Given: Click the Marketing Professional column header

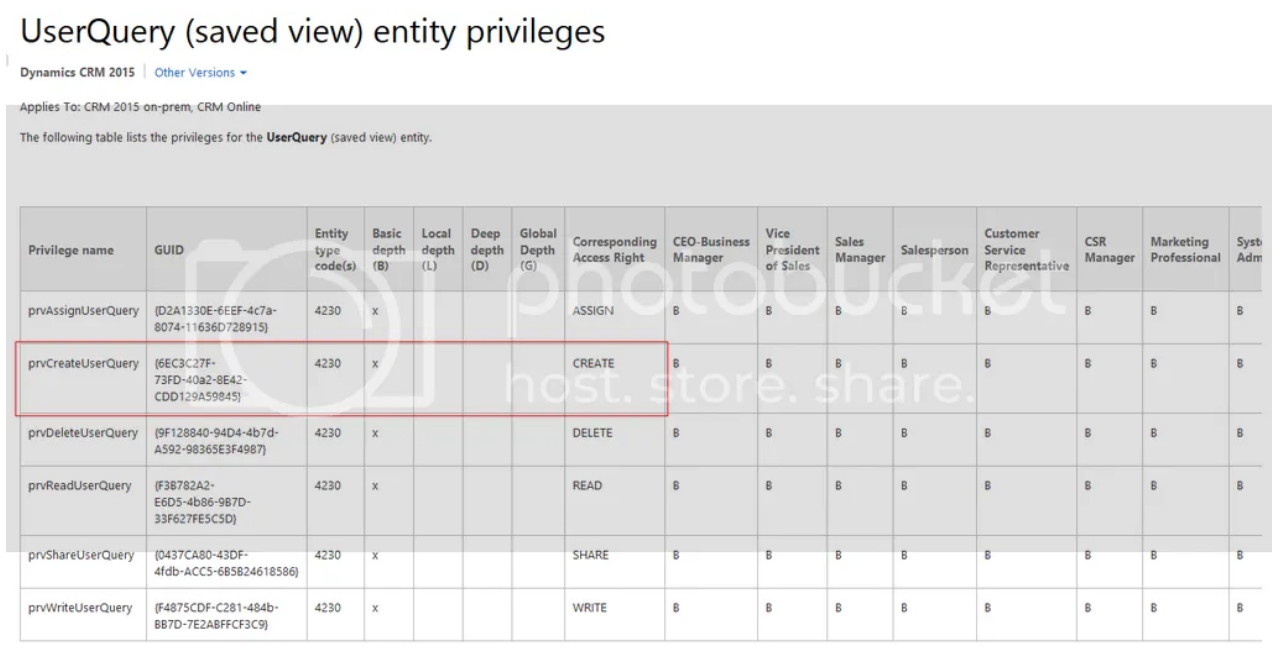Looking at the screenshot, I should point(1185,250).
